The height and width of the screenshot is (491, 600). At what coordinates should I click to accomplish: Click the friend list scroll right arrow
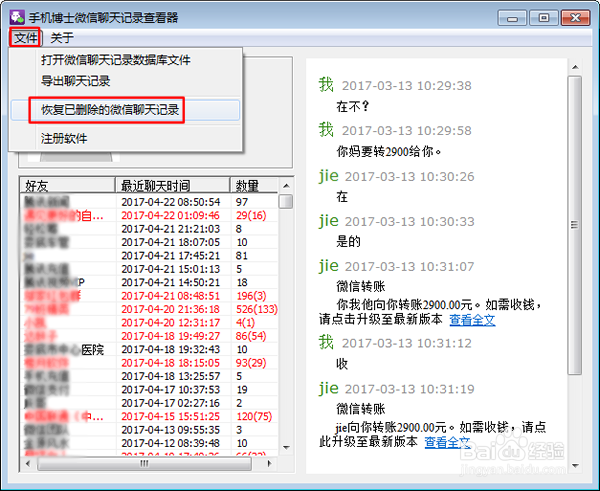270,463
